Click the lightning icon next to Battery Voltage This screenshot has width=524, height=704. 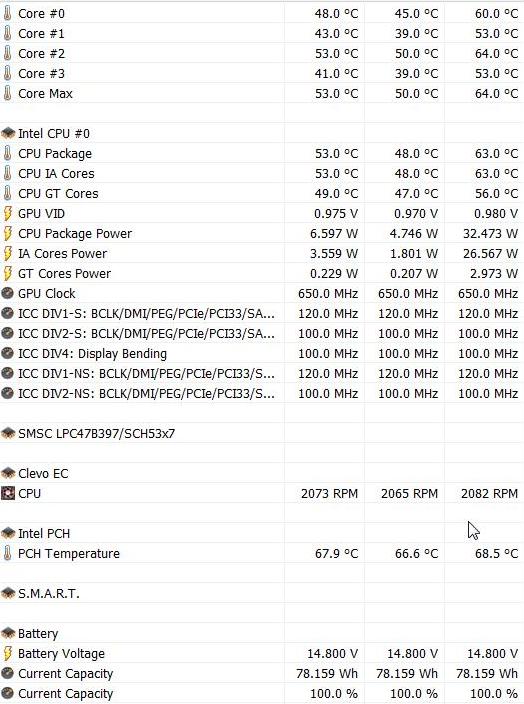7,654
